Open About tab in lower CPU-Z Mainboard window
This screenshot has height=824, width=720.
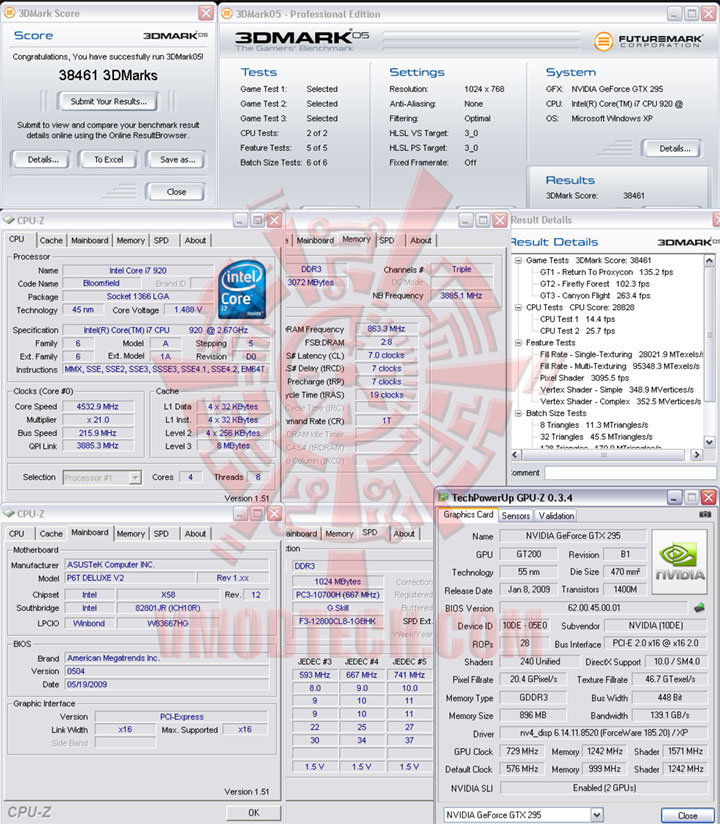195,533
